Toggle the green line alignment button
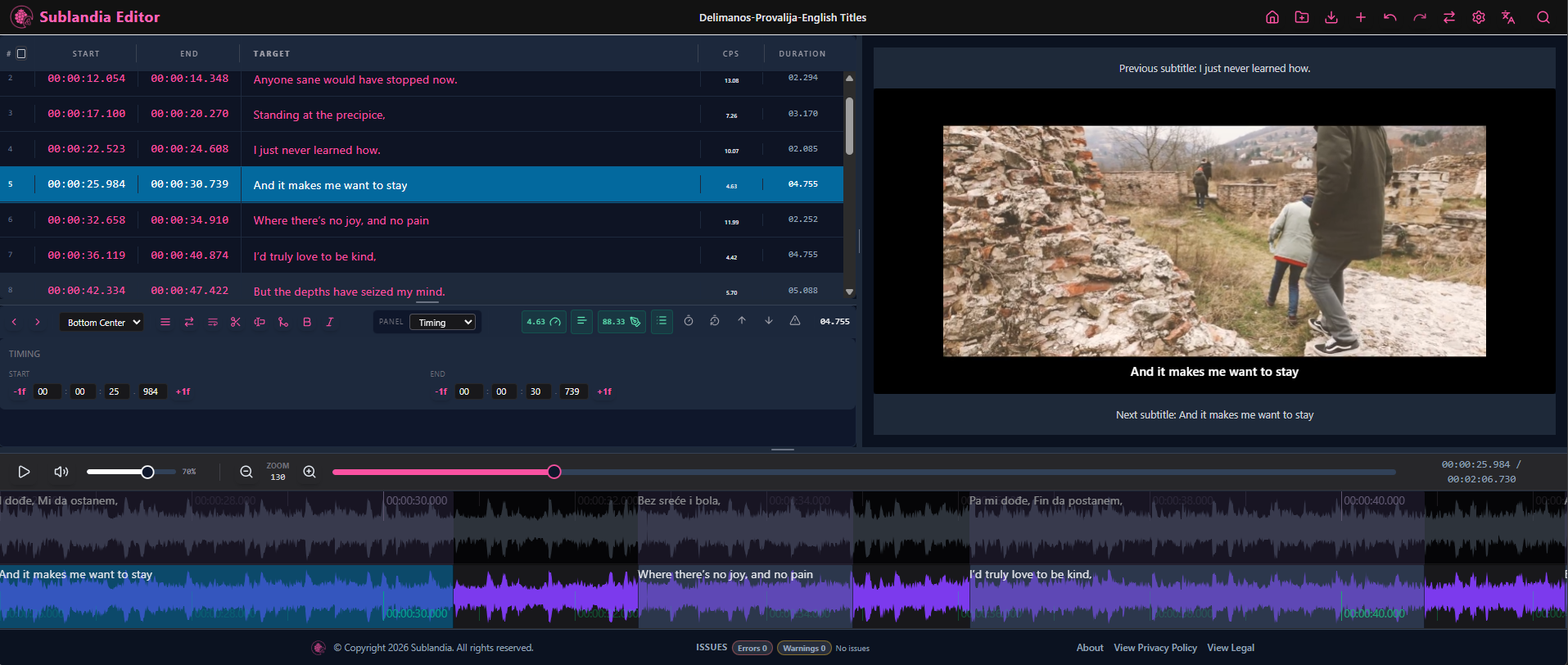The width and height of the screenshot is (1568, 665). point(581,322)
